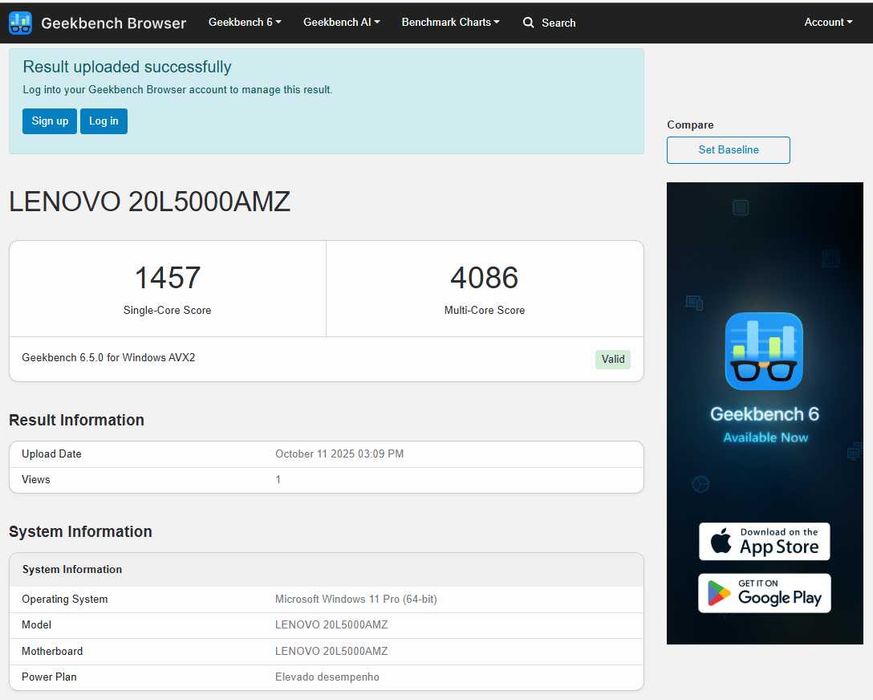Image resolution: width=873 pixels, height=700 pixels.
Task: Click 'Geekbench 6.5.0 for Windows AVX2' text
Action: [x=109, y=358]
